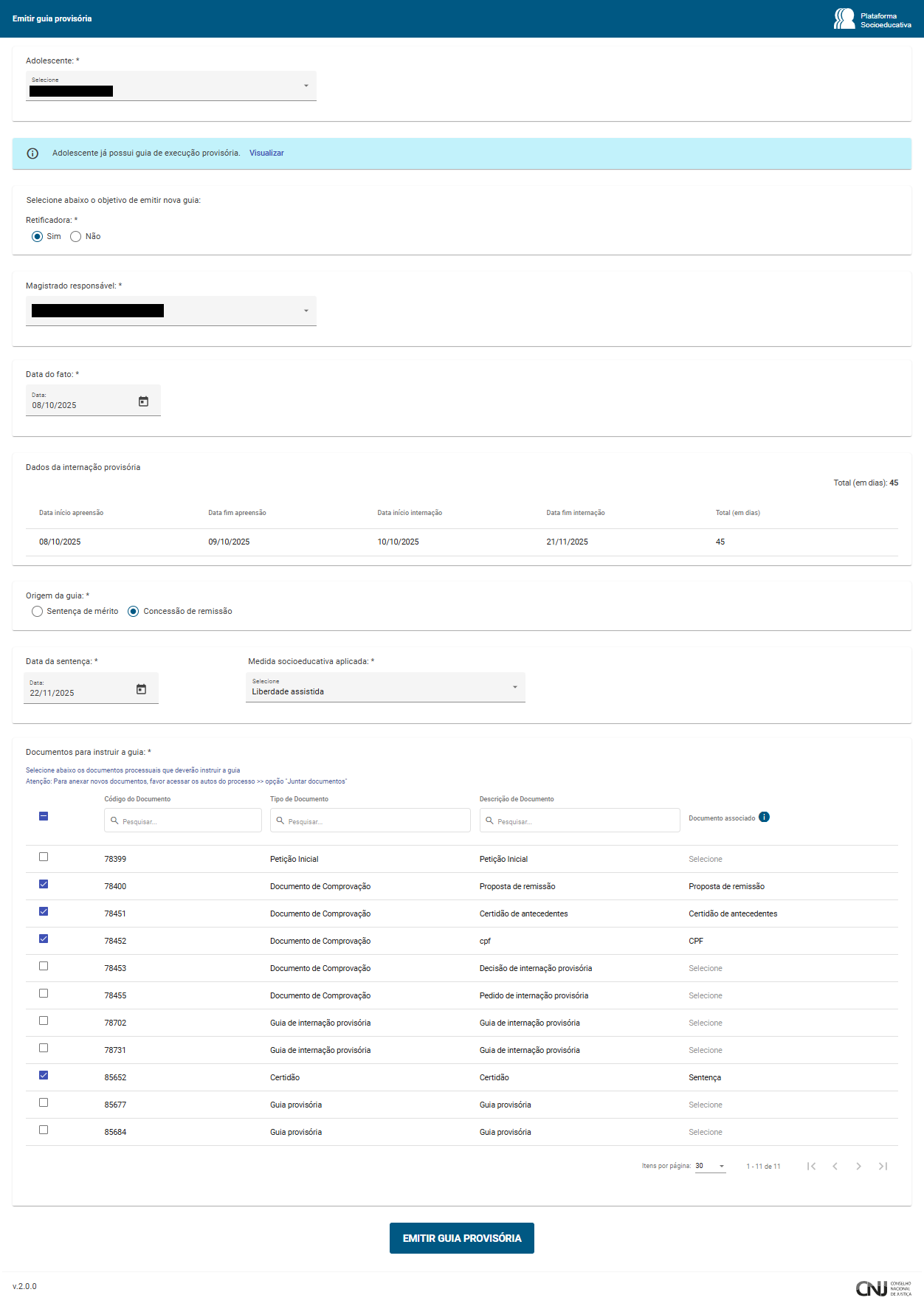Open associated document selector for 78455
Viewport: 924px width, 1309px height.
[706, 995]
